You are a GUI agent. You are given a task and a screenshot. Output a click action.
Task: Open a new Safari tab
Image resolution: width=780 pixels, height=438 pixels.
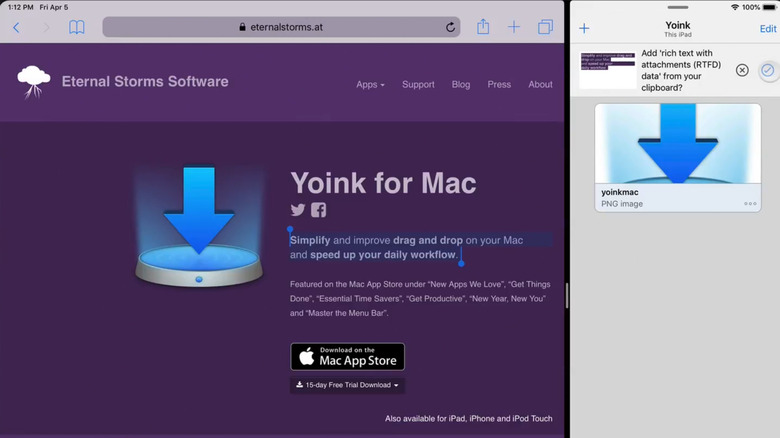pos(514,27)
